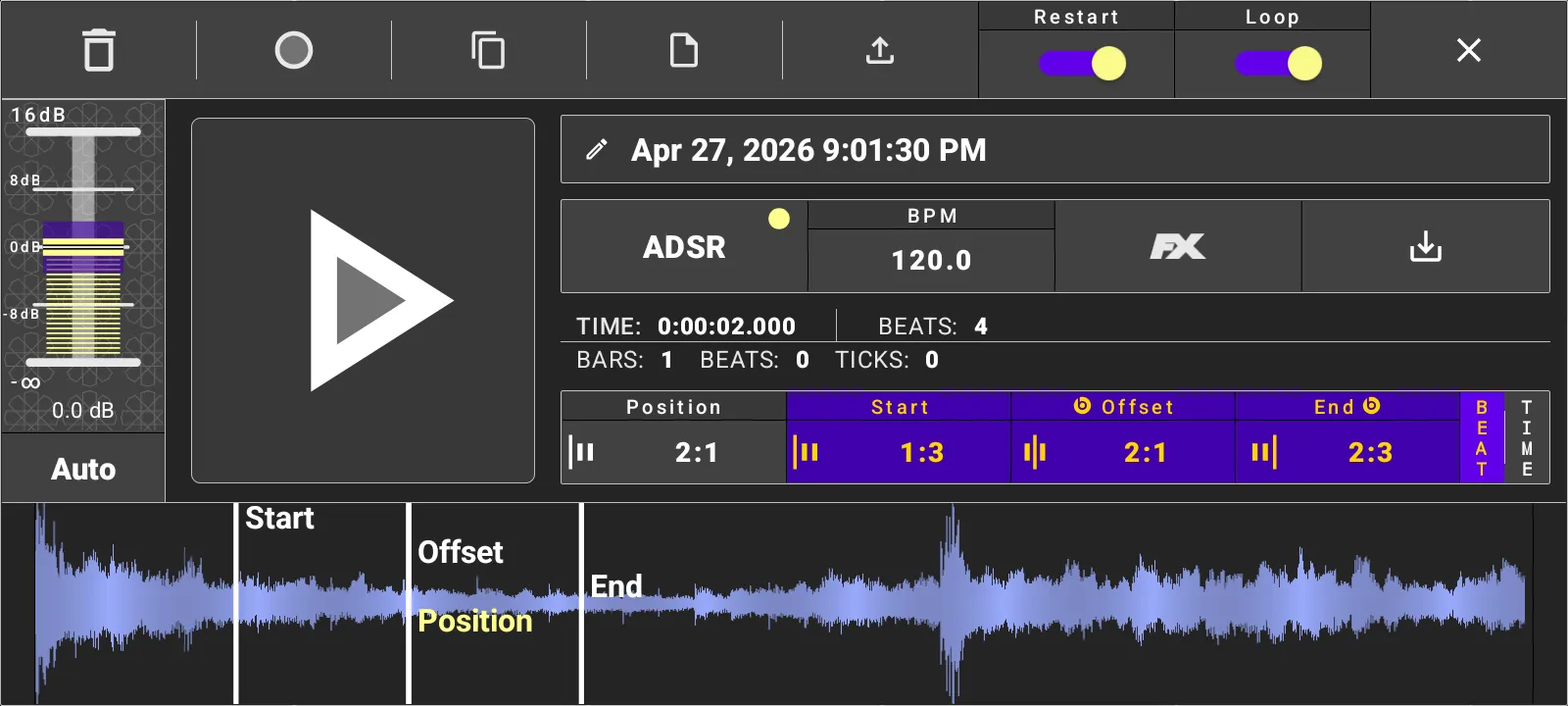Export the sample with the upload icon
The image size is (1568, 706).
point(880,50)
